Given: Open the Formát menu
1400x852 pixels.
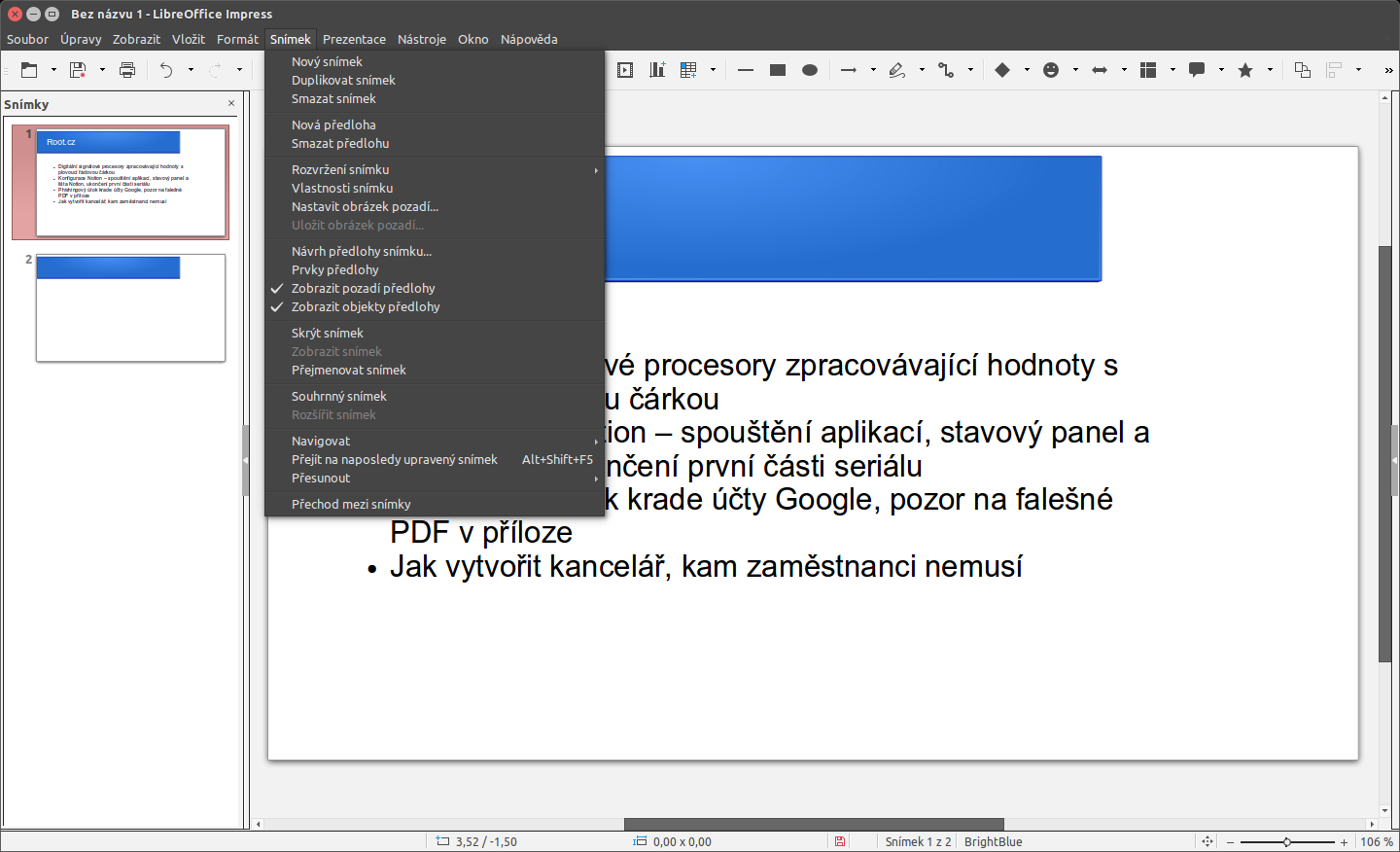Looking at the screenshot, I should [x=237, y=39].
